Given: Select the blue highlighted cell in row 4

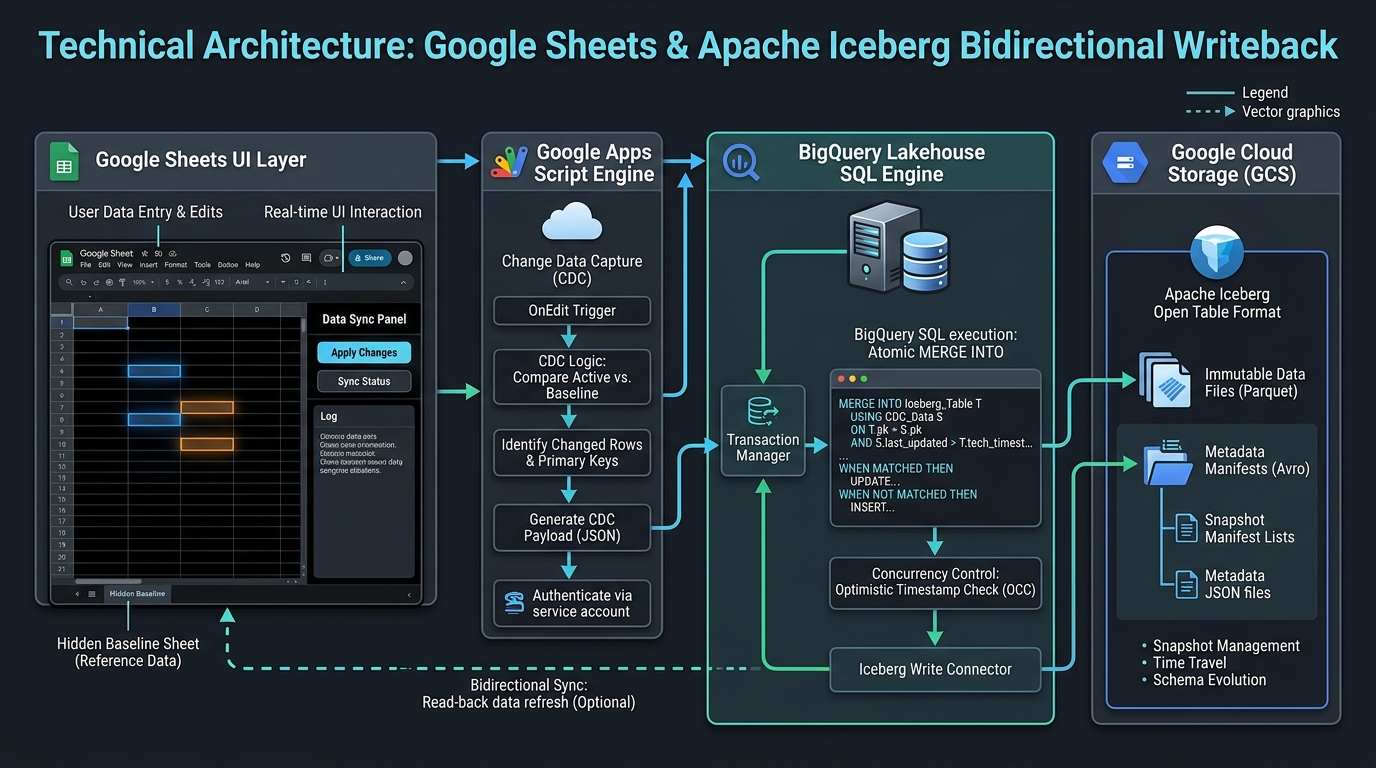Looking at the screenshot, I should pos(154,371).
